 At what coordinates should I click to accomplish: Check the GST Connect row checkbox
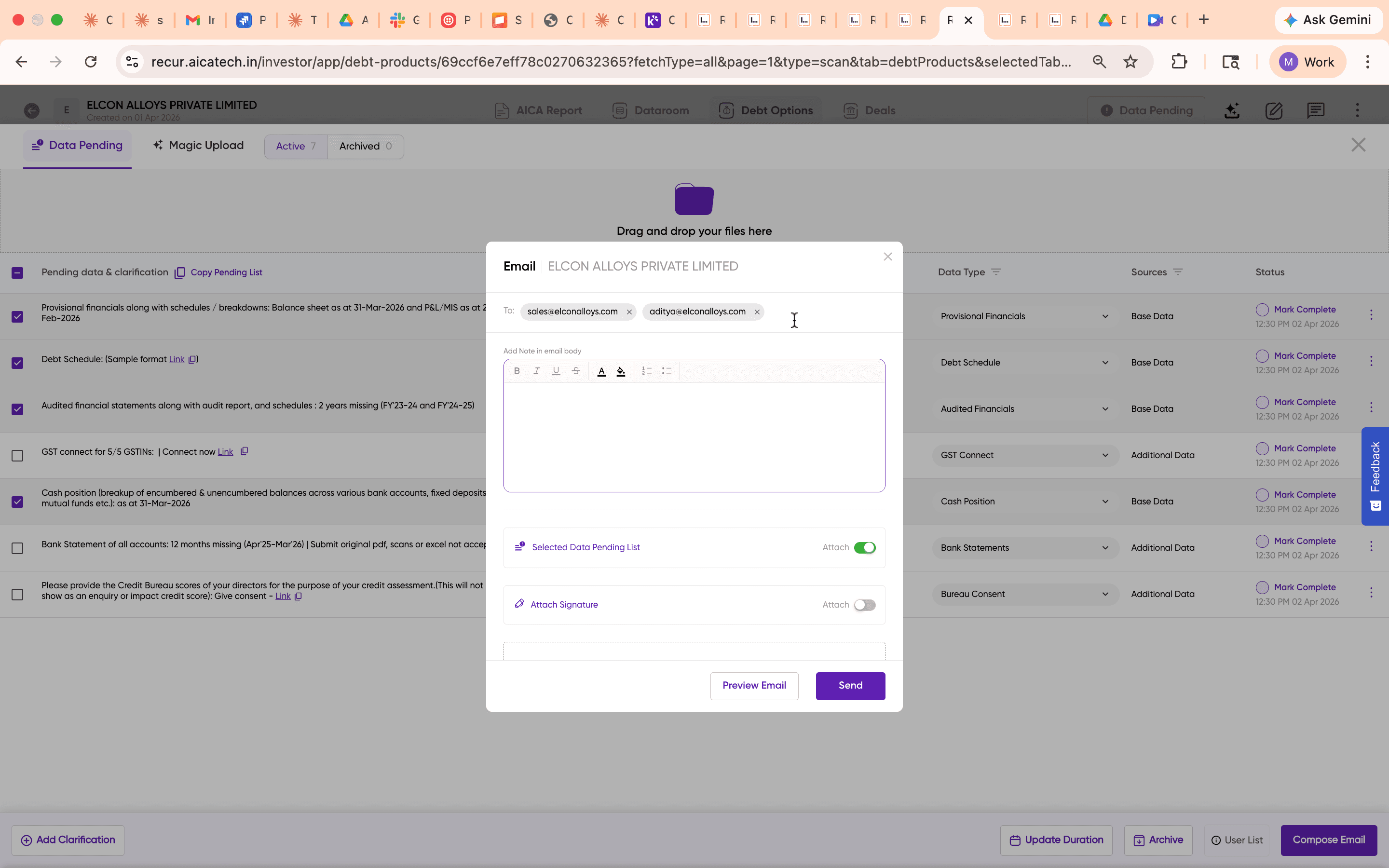coord(17,455)
